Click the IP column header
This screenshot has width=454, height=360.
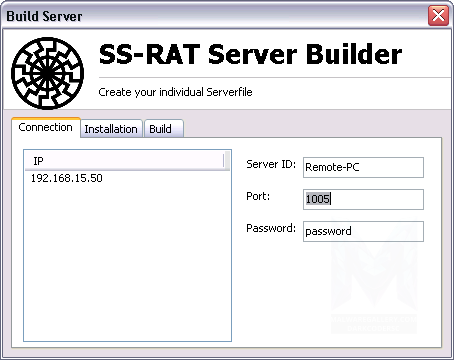[x=124, y=161]
